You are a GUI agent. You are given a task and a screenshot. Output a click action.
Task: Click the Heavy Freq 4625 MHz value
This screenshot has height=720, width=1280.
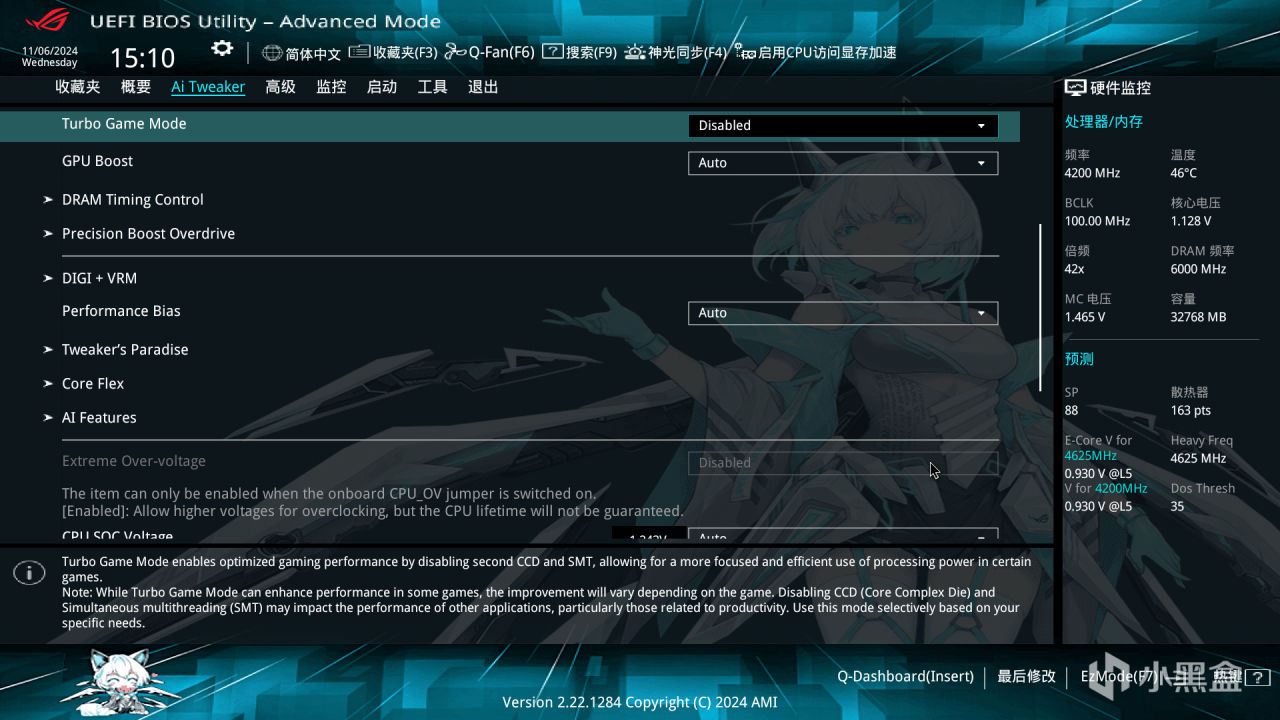pyautogui.click(x=1198, y=459)
